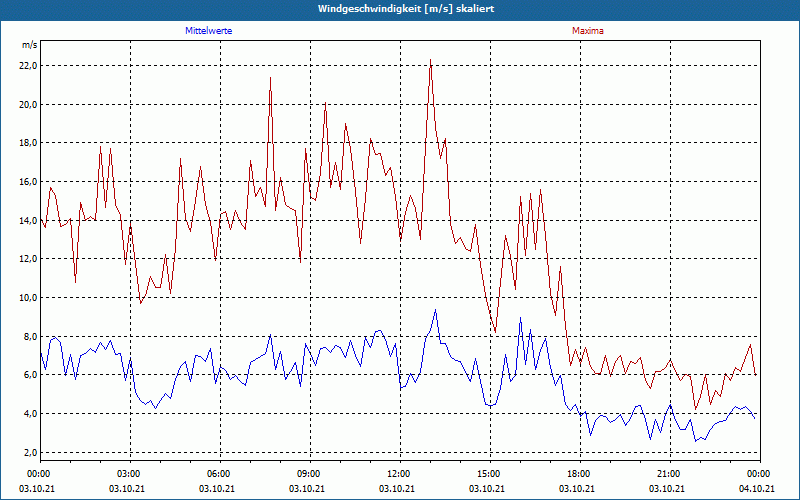Click the 15:00 time axis label
The image size is (800, 500).
(x=490, y=473)
